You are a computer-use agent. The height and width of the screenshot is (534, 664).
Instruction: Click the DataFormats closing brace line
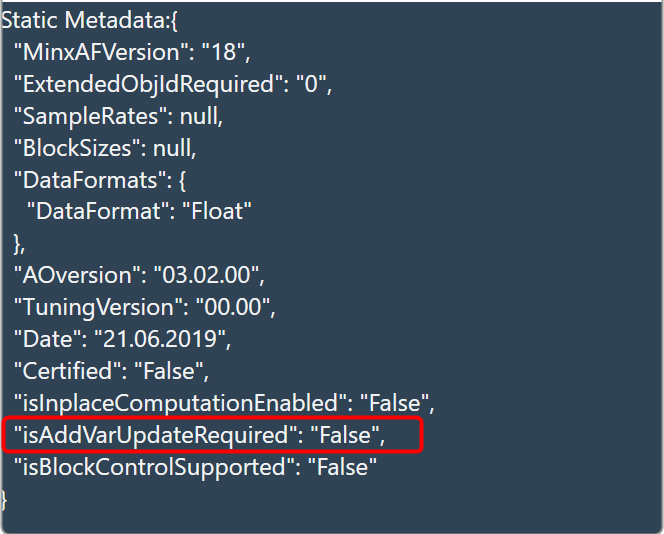tap(19, 244)
